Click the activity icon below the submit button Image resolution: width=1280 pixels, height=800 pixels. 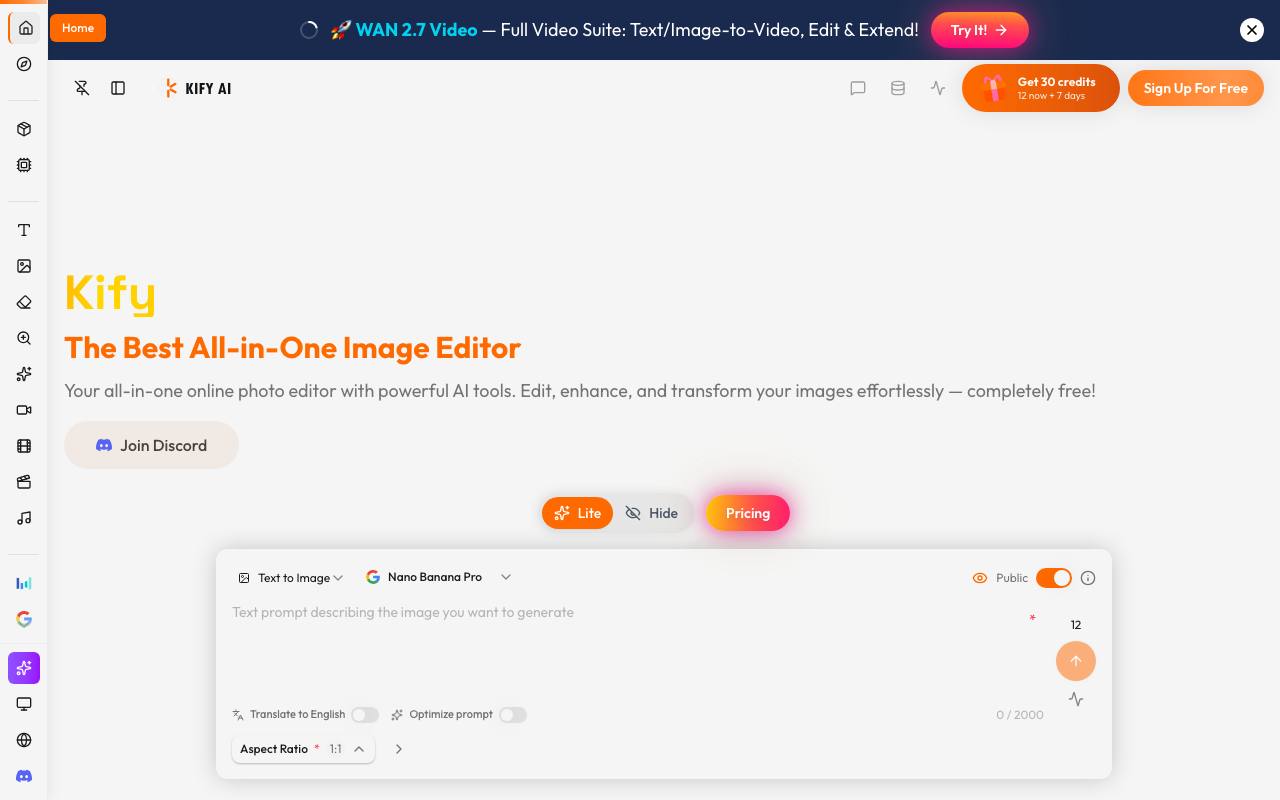(1076, 699)
